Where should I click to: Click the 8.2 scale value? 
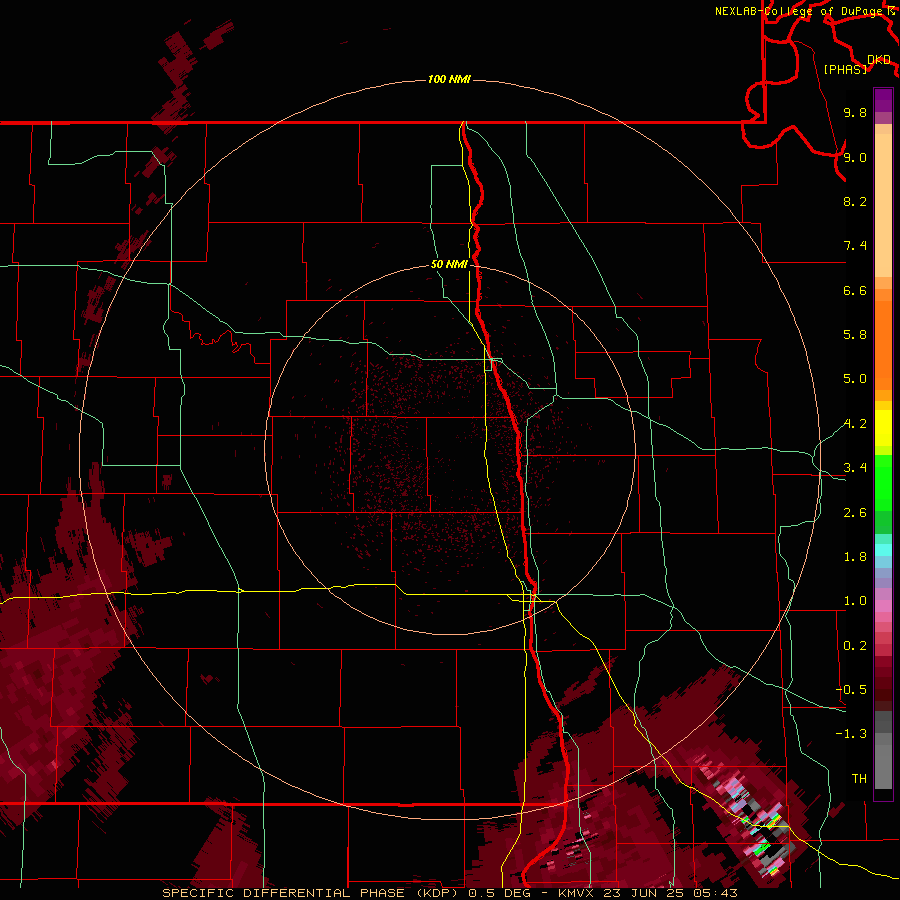[x=855, y=201]
